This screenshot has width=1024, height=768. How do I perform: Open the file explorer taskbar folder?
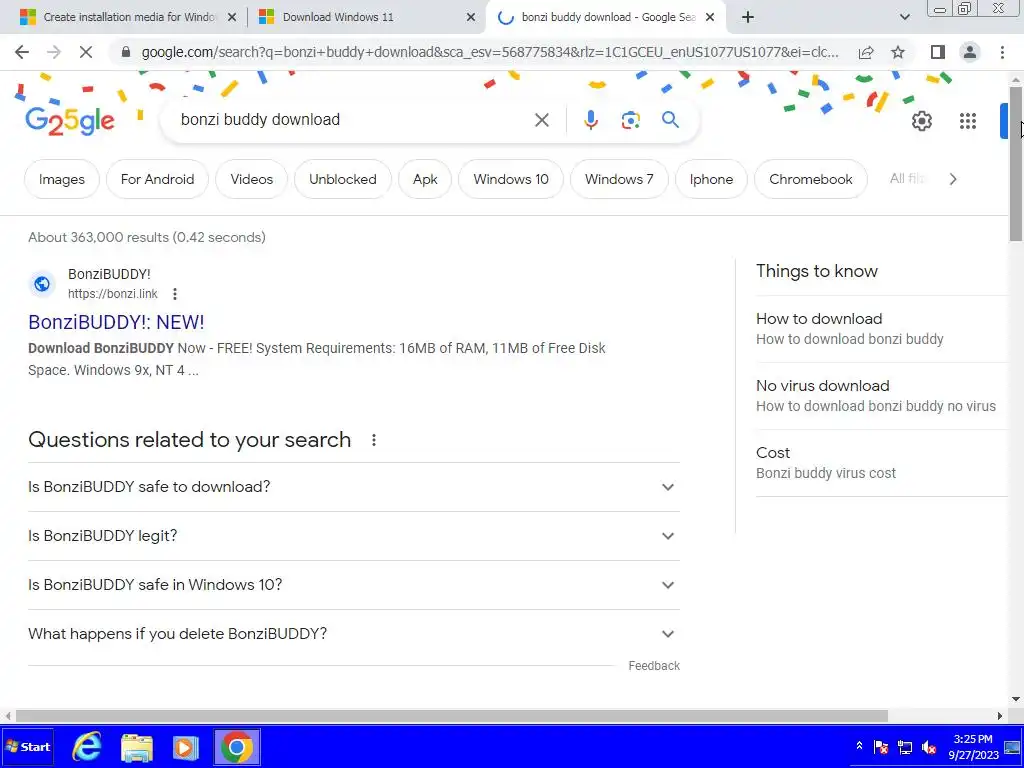coord(137,747)
